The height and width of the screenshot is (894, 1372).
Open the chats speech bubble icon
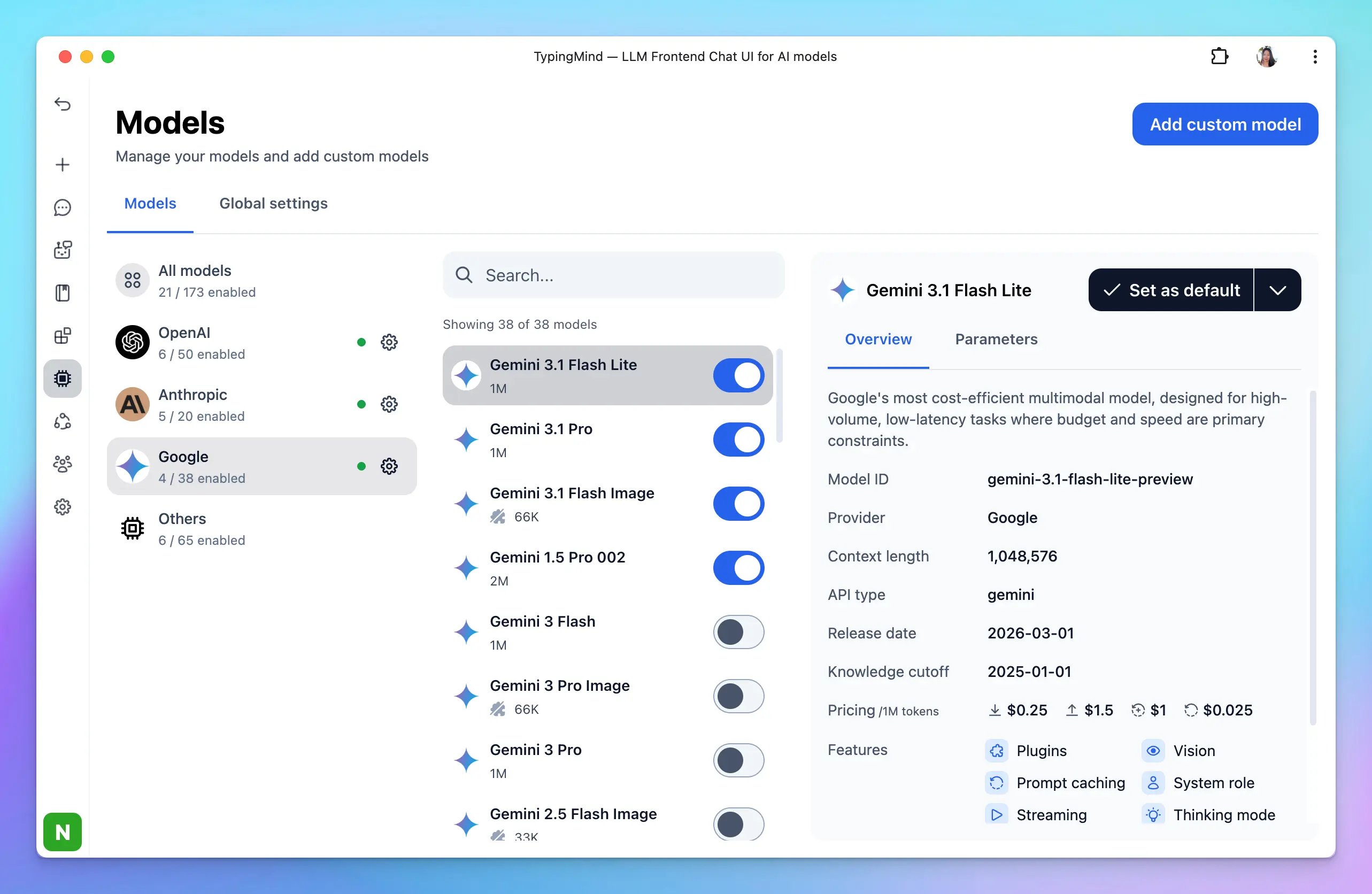coord(62,207)
